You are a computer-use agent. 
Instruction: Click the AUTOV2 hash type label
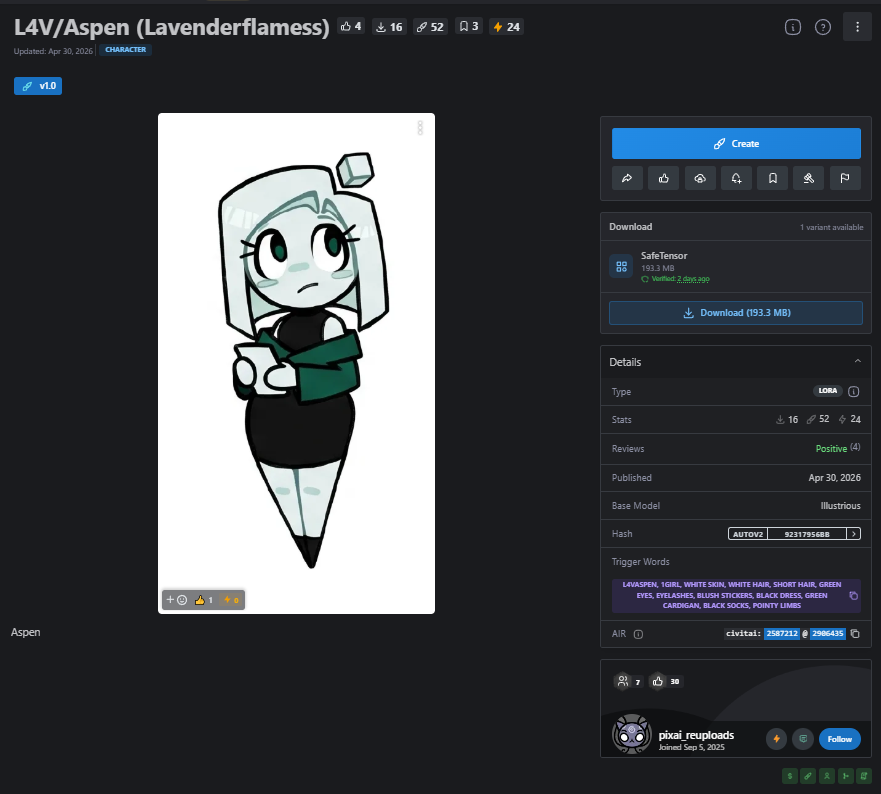click(748, 534)
